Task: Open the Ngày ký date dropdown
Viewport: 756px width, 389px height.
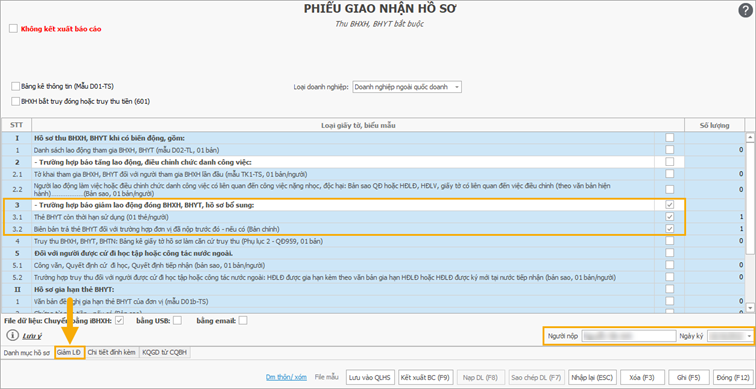Action: click(x=749, y=335)
